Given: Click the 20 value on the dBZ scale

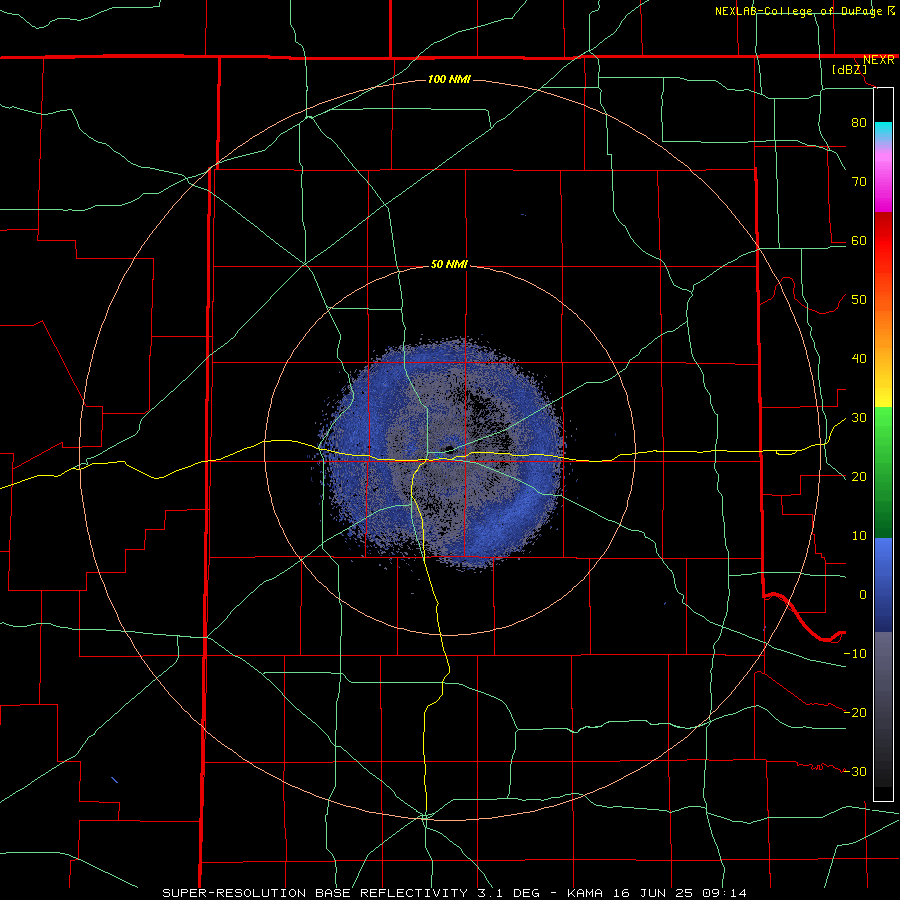Looking at the screenshot, I should point(859,477).
